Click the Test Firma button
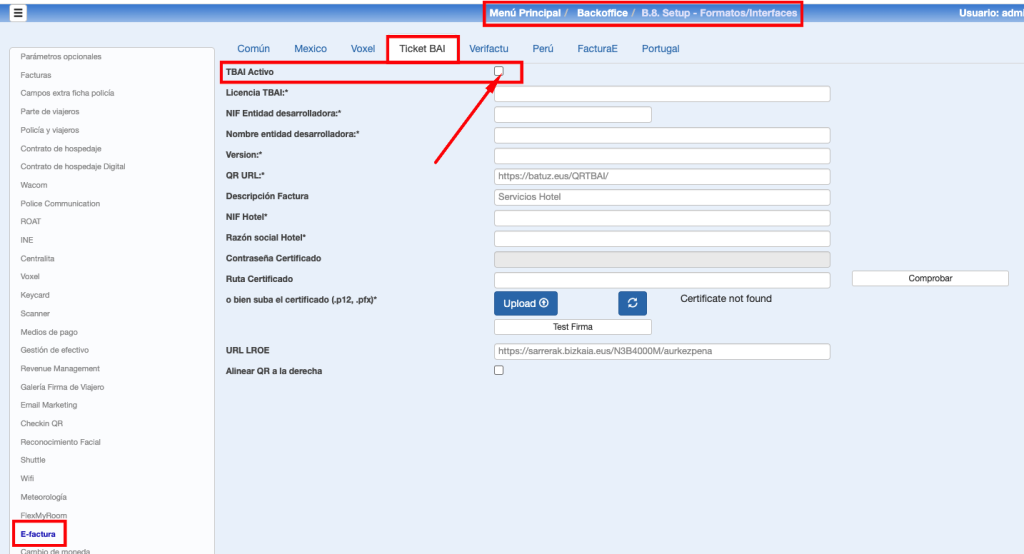 click(573, 327)
